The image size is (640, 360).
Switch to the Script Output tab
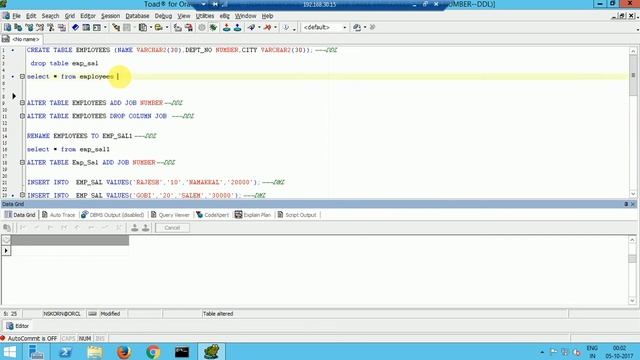pos(297,215)
